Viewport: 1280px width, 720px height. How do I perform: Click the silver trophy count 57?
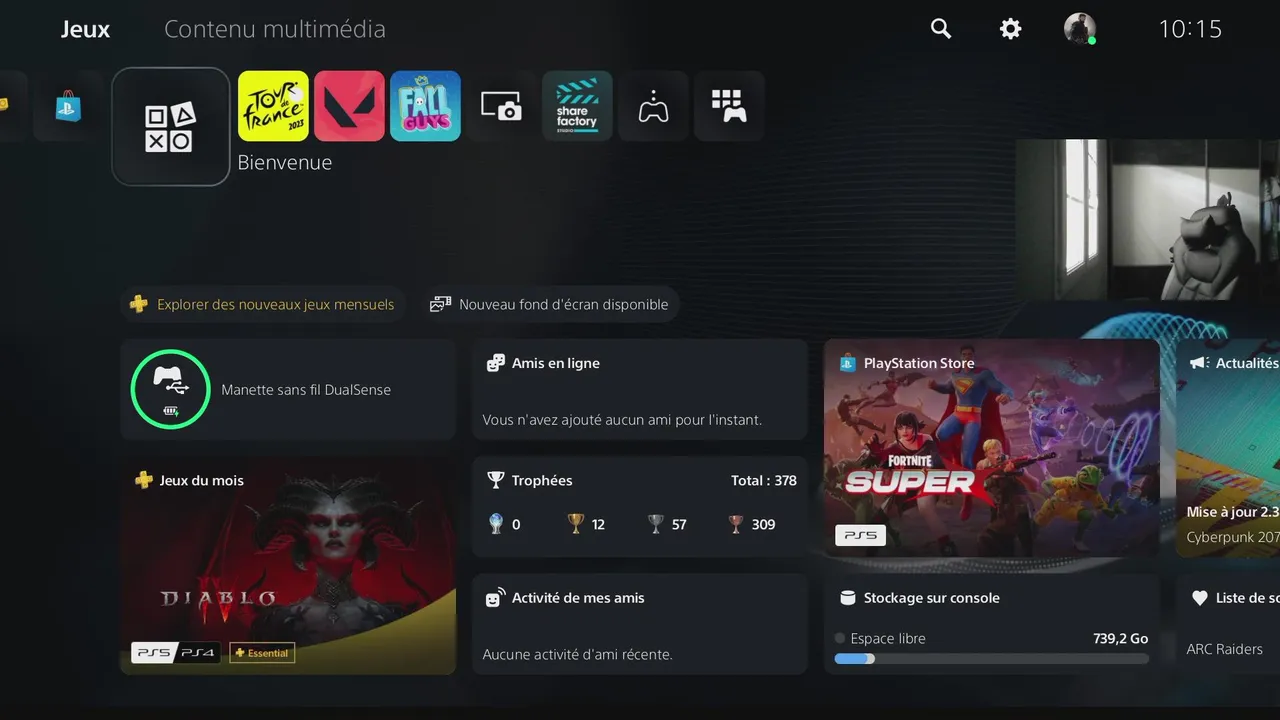tap(679, 524)
